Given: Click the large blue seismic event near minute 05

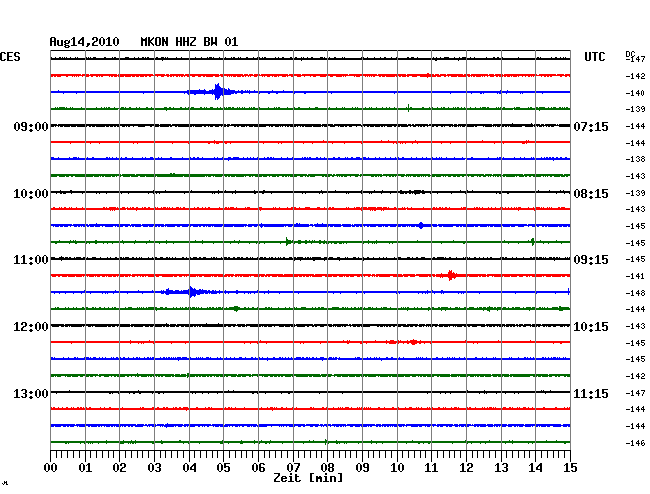Looking at the screenshot, I should pyautogui.click(x=216, y=92).
